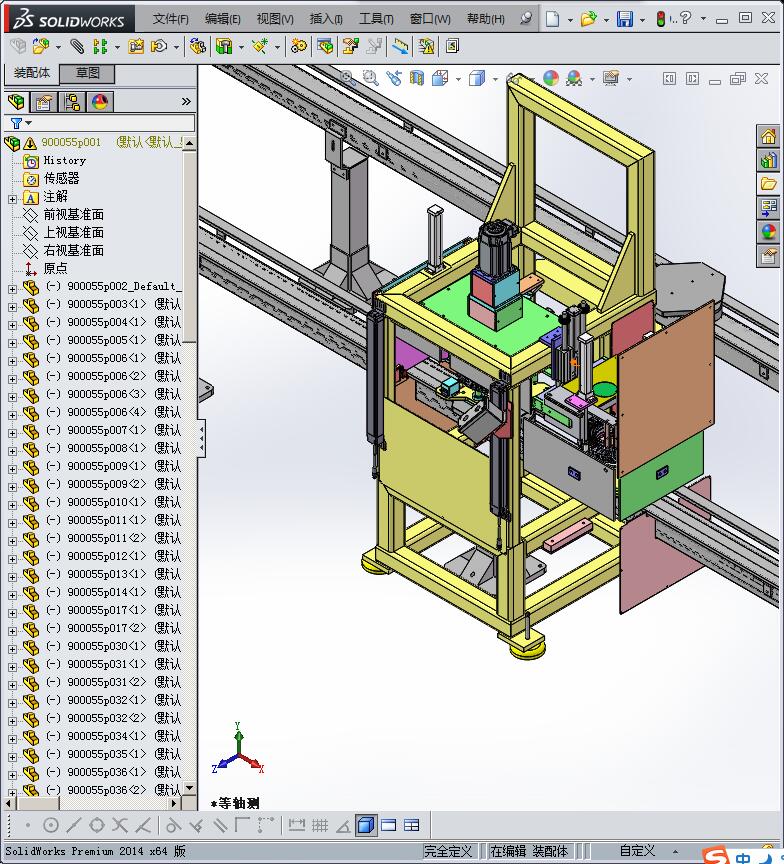
Task: Switch to the 草图 tab
Action: tap(87, 73)
